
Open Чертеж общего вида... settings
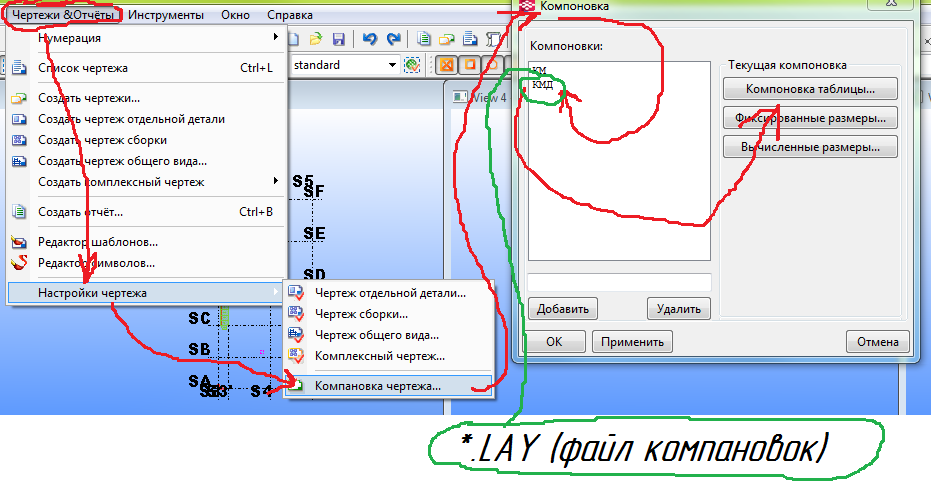388,335
